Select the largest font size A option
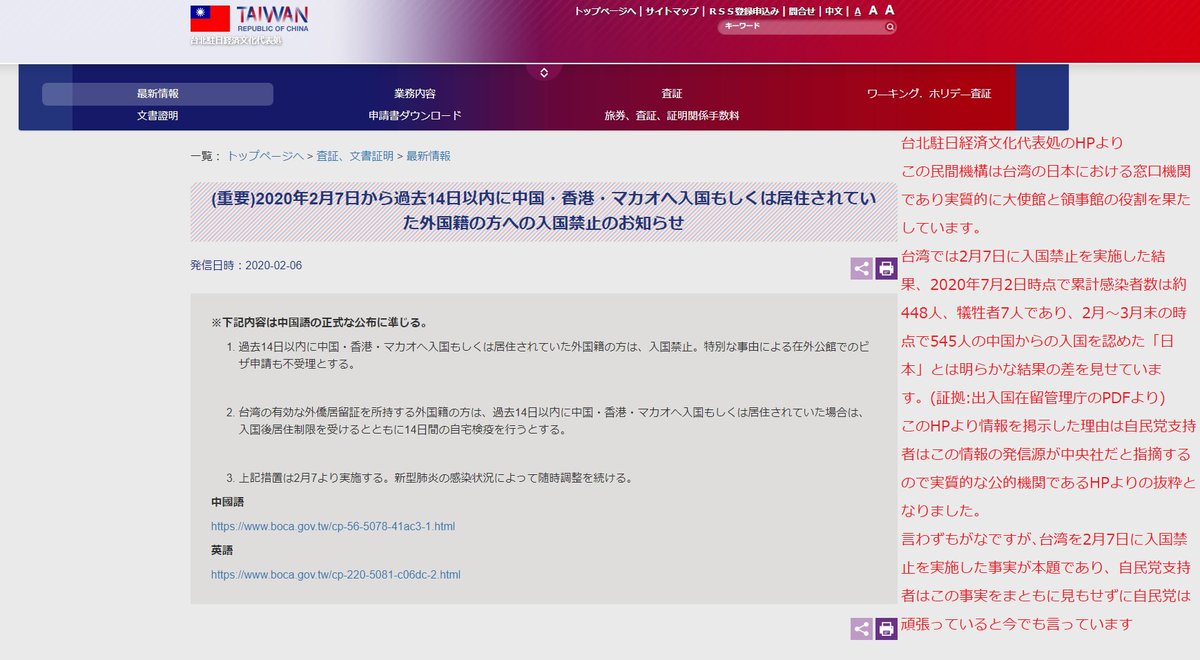The width and height of the screenshot is (1200, 660). tap(888, 11)
